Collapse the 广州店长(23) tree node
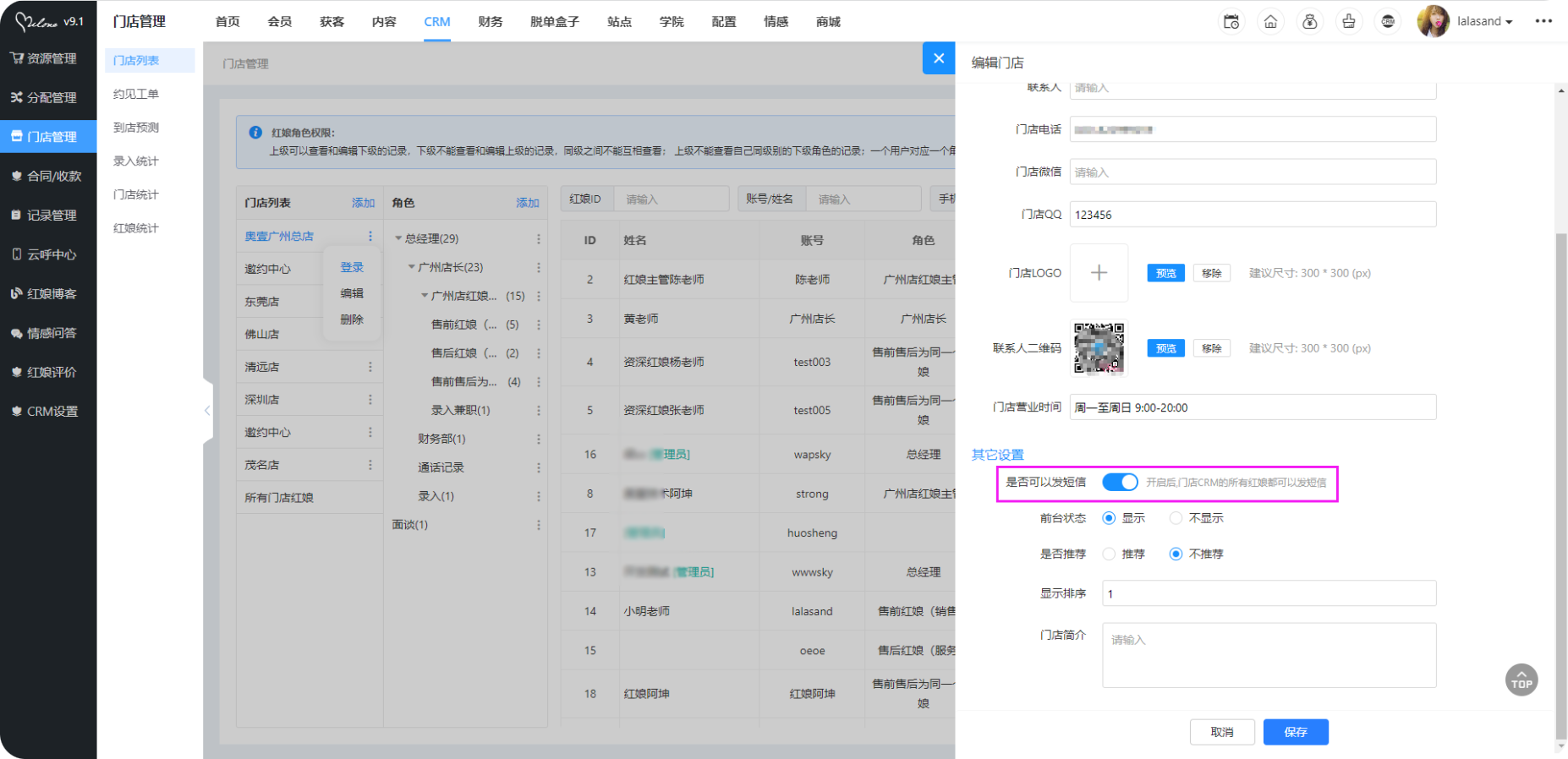Screen dimensions: 1568x759 (x=412, y=267)
